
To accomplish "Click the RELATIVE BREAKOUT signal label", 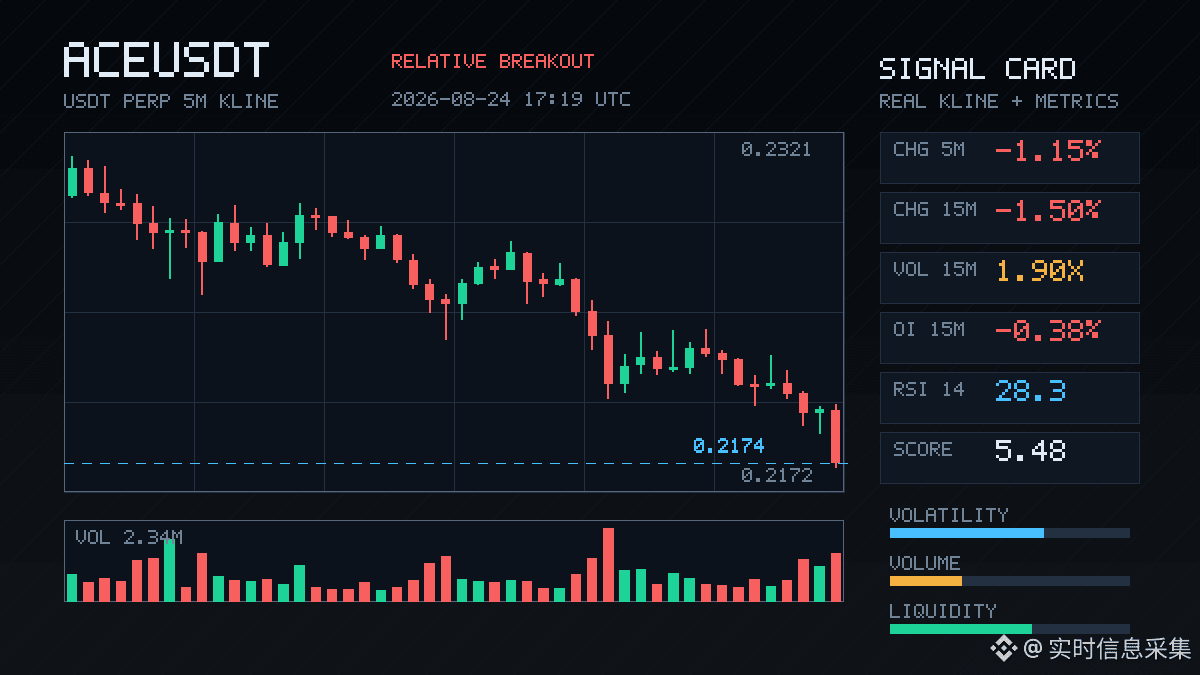I will [492, 61].
